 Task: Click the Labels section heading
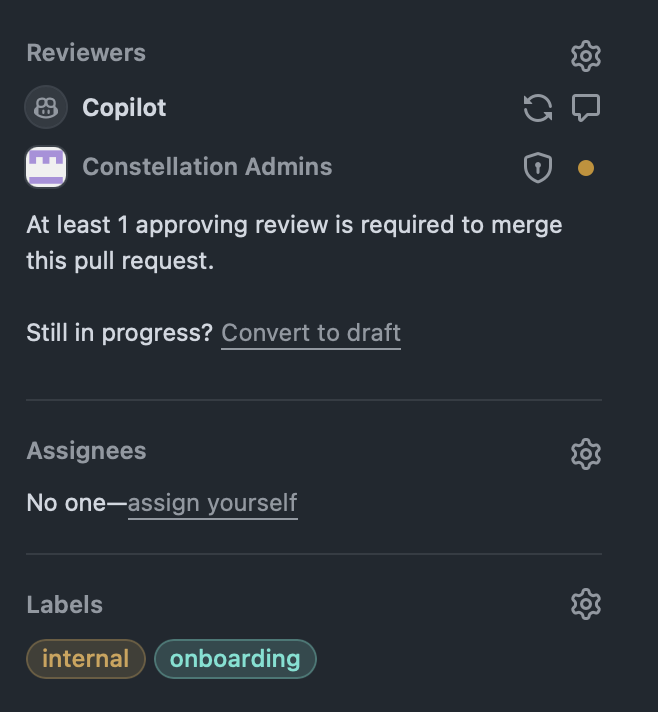click(x=65, y=605)
